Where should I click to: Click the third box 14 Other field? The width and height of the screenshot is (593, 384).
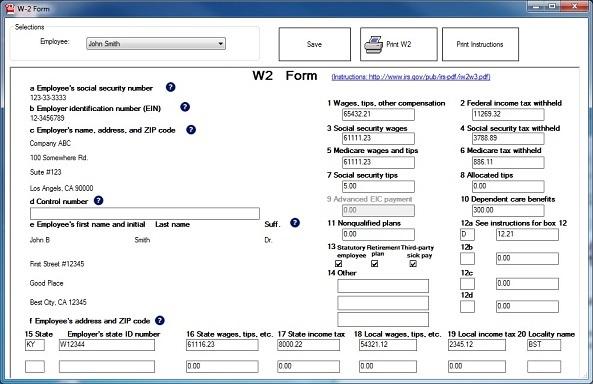point(383,319)
